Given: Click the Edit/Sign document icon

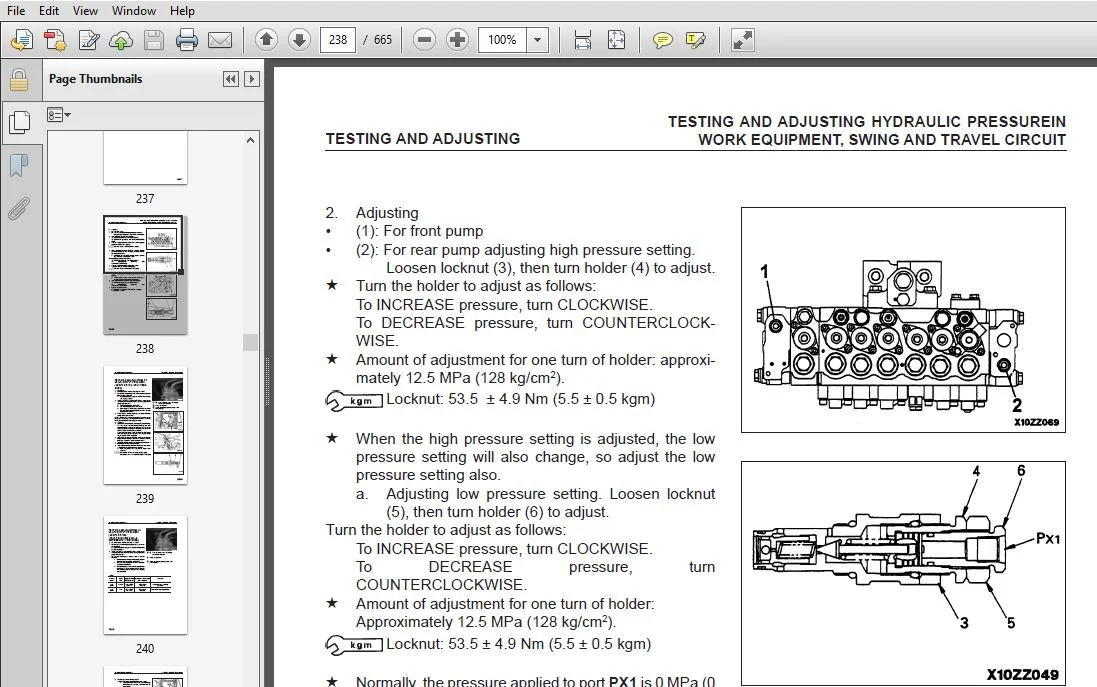Looking at the screenshot, I should [x=88, y=40].
